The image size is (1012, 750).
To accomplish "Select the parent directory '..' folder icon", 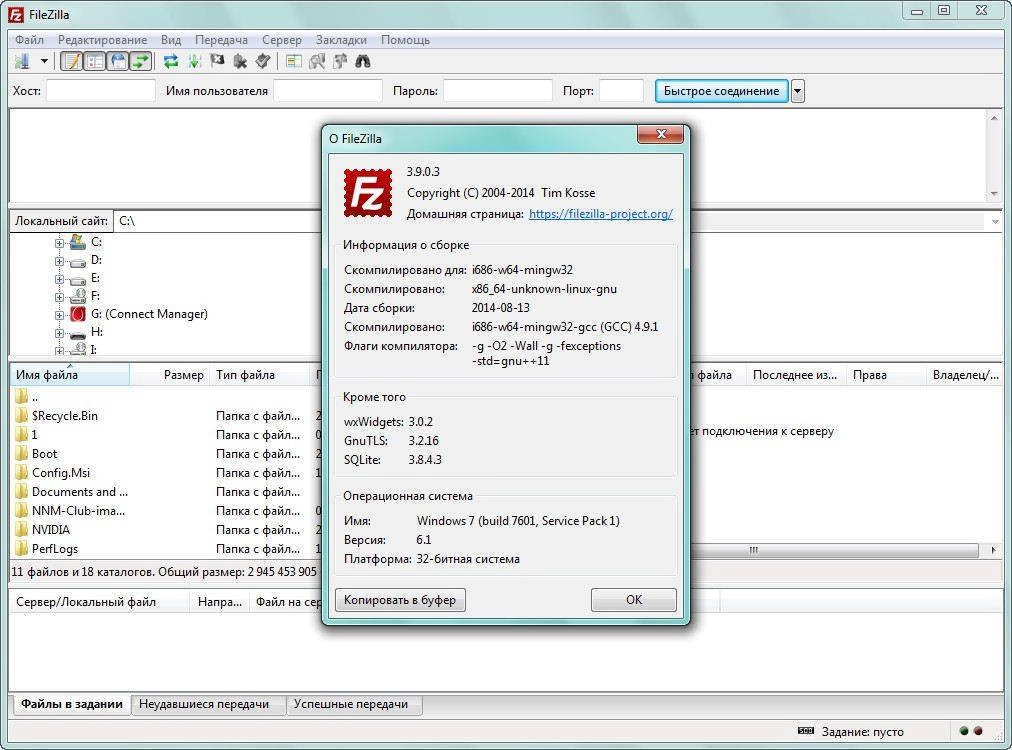I will pyautogui.click(x=21, y=396).
